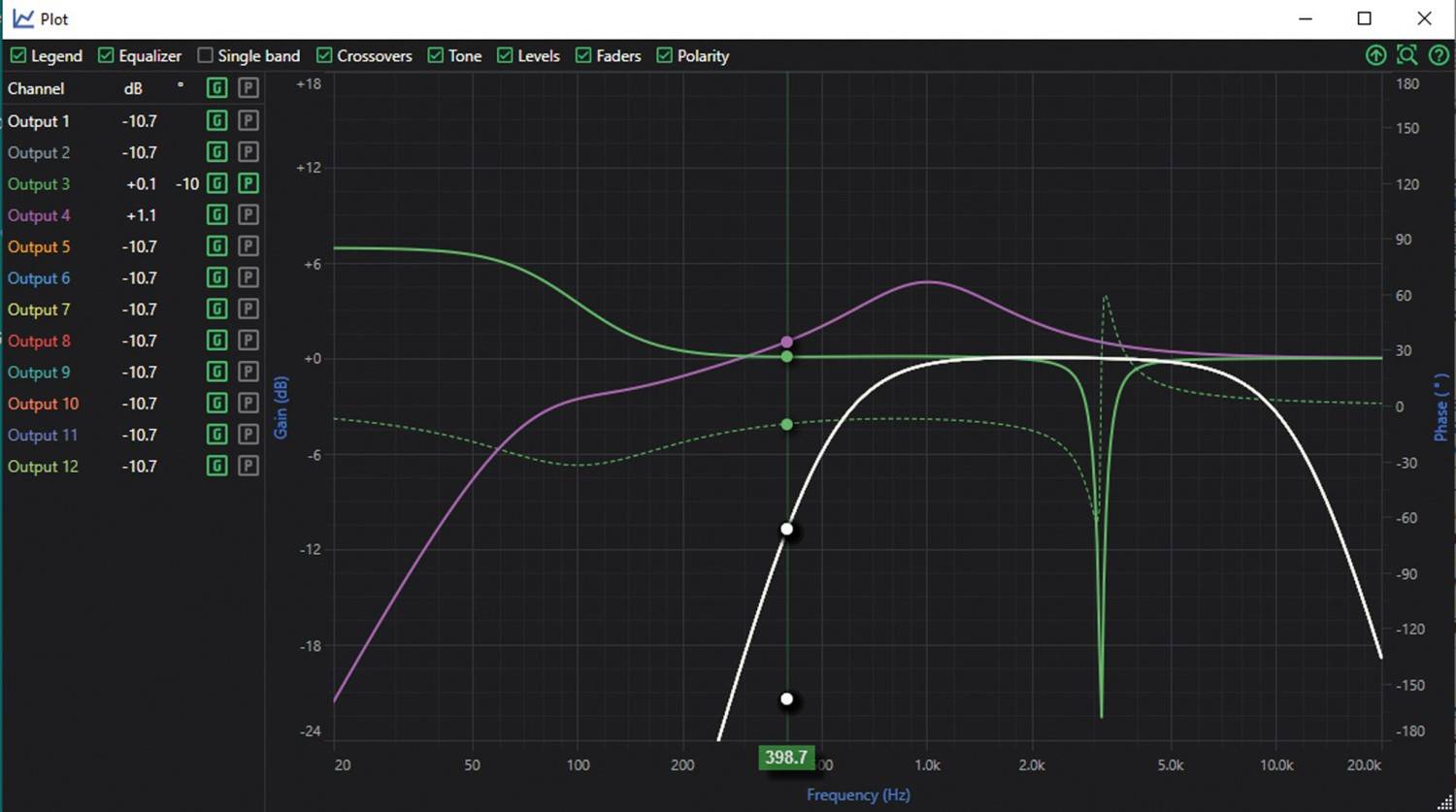Select Output 3 in channel list
Image resolution: width=1456 pixels, height=812 pixels.
click(39, 183)
